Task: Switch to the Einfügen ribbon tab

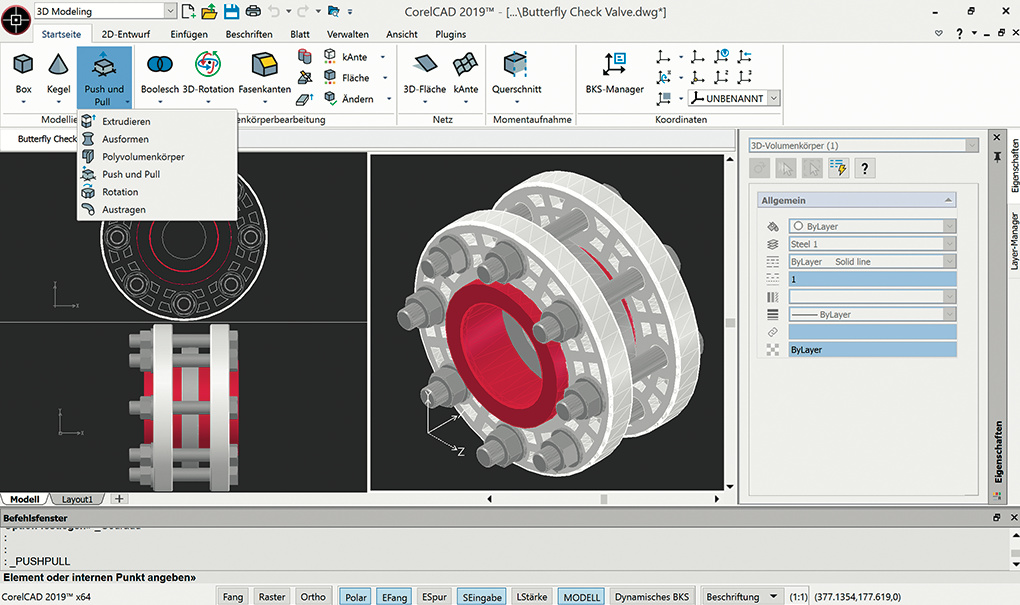Action: (189, 34)
